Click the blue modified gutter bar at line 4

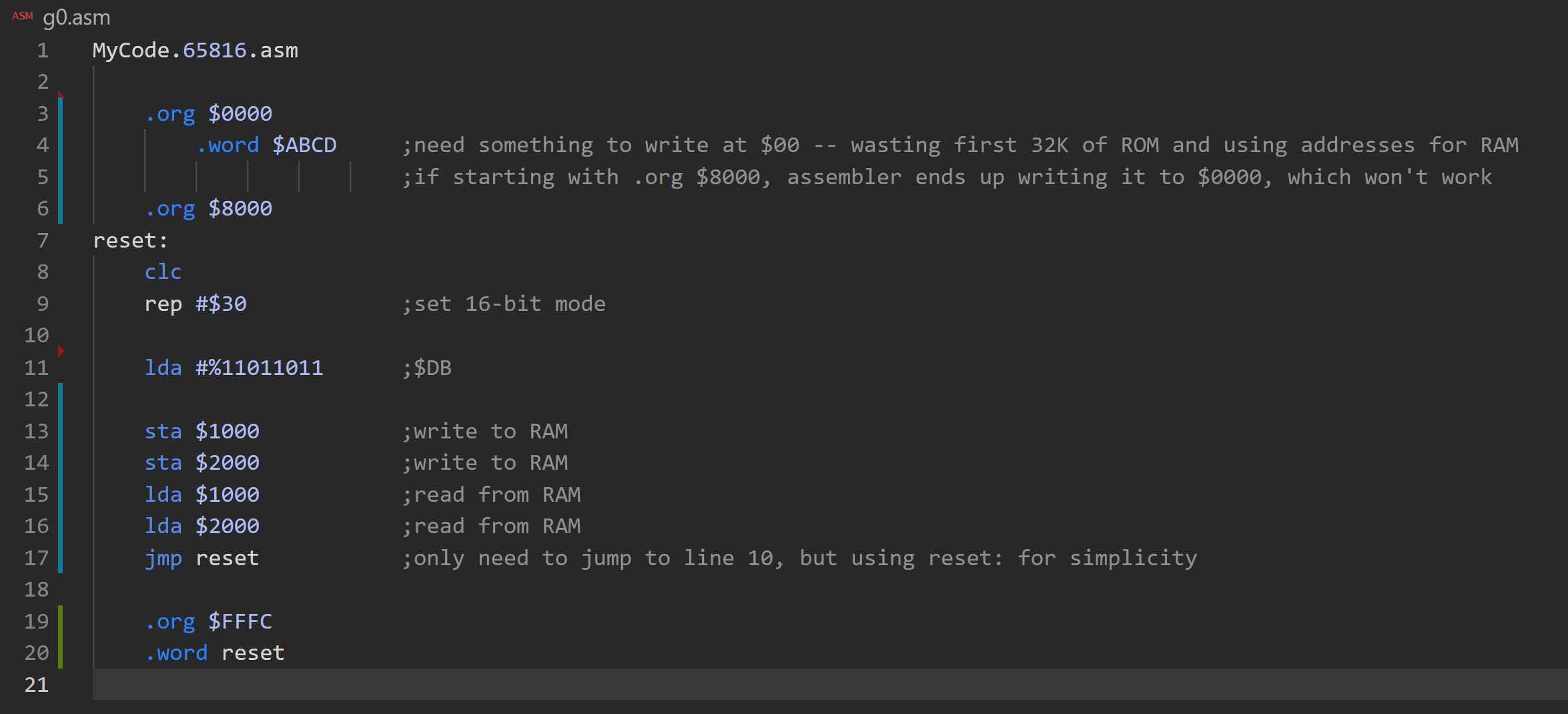click(61, 145)
